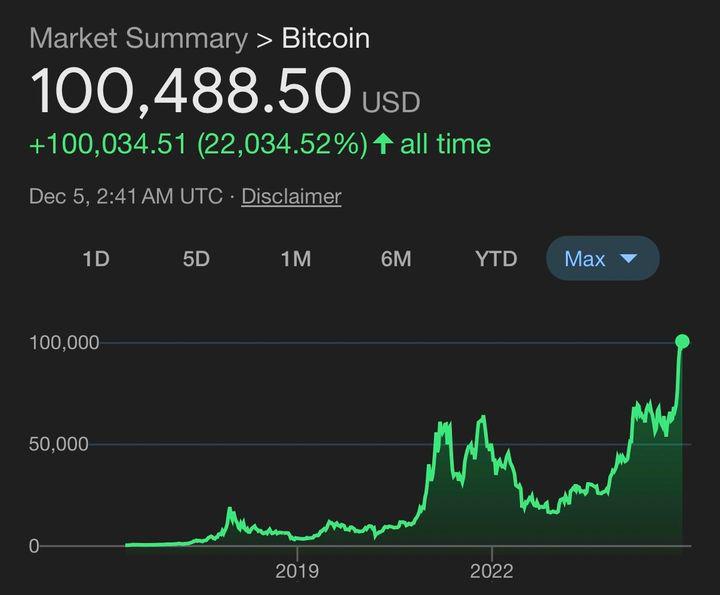
Task: Click the latest price dot on chart
Action: pyautogui.click(x=683, y=342)
